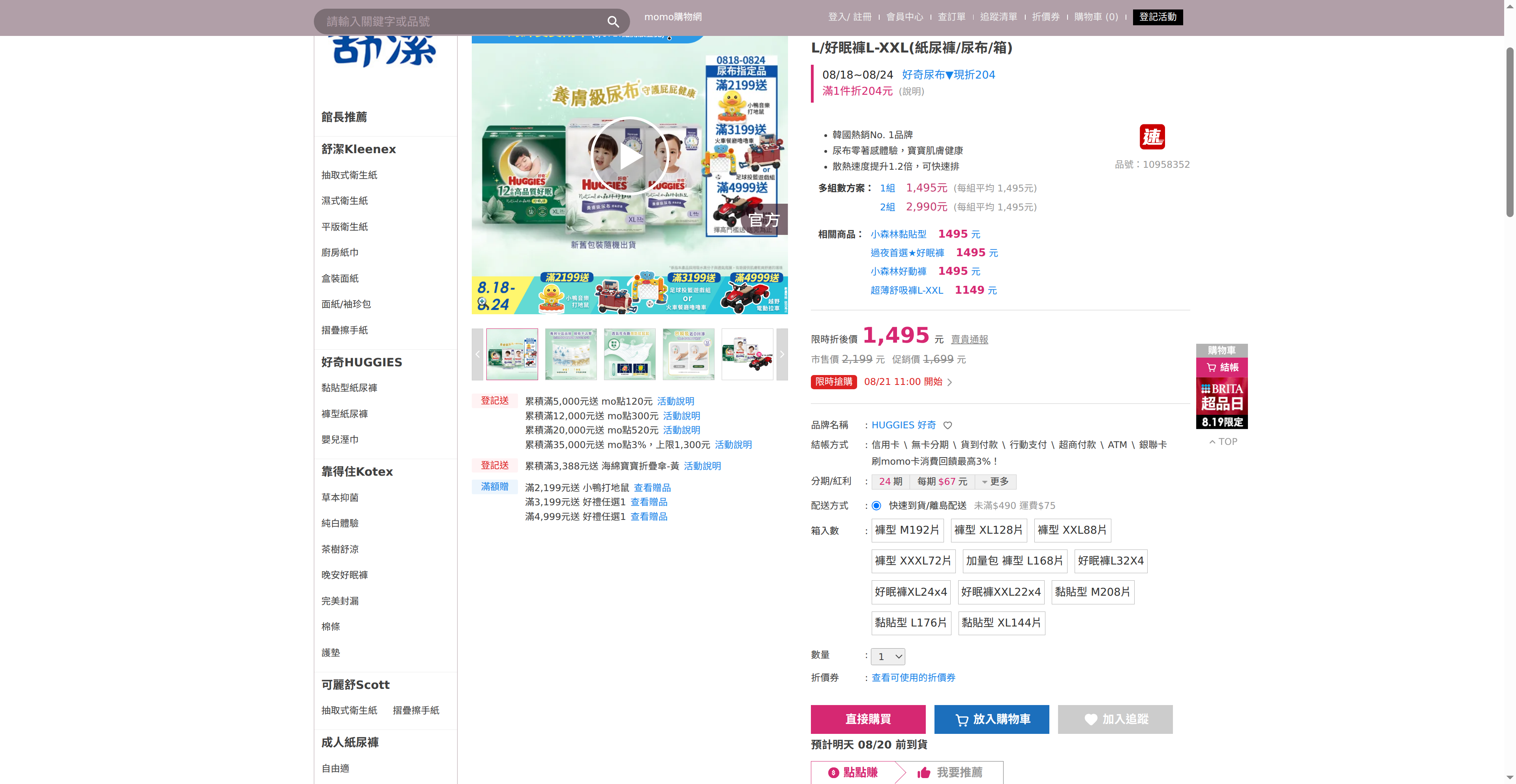Click the 24 期 installment option
Screen dimensions: 1516x784
[x=890, y=482]
